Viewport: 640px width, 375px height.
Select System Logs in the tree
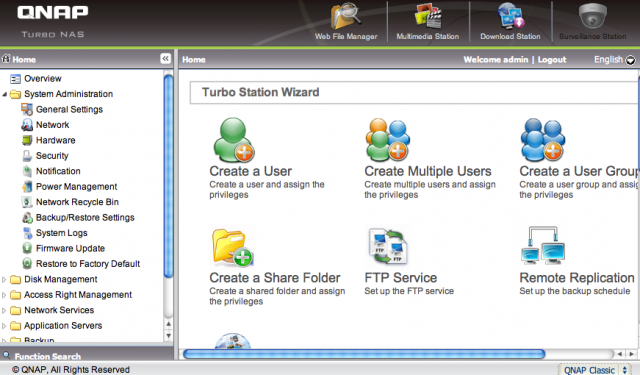(x=61, y=233)
